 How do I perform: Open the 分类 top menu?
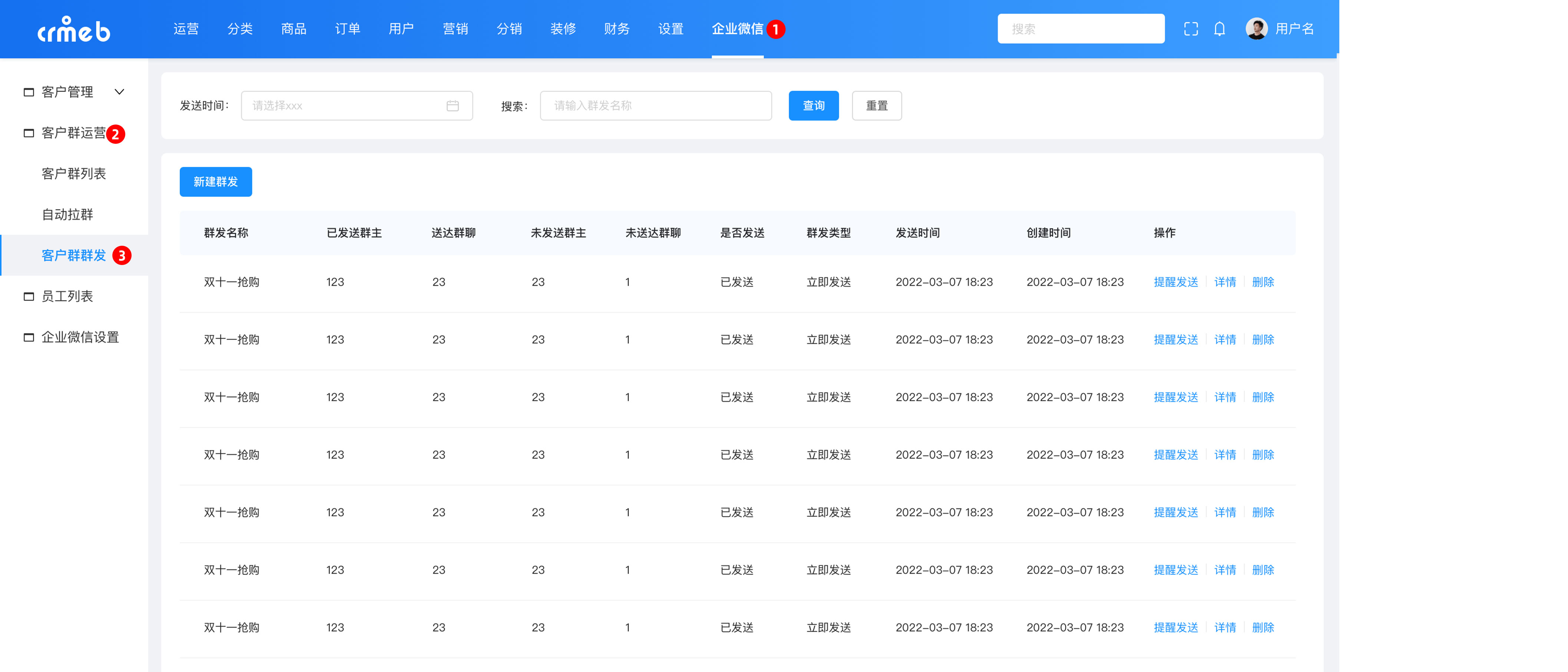tap(240, 29)
